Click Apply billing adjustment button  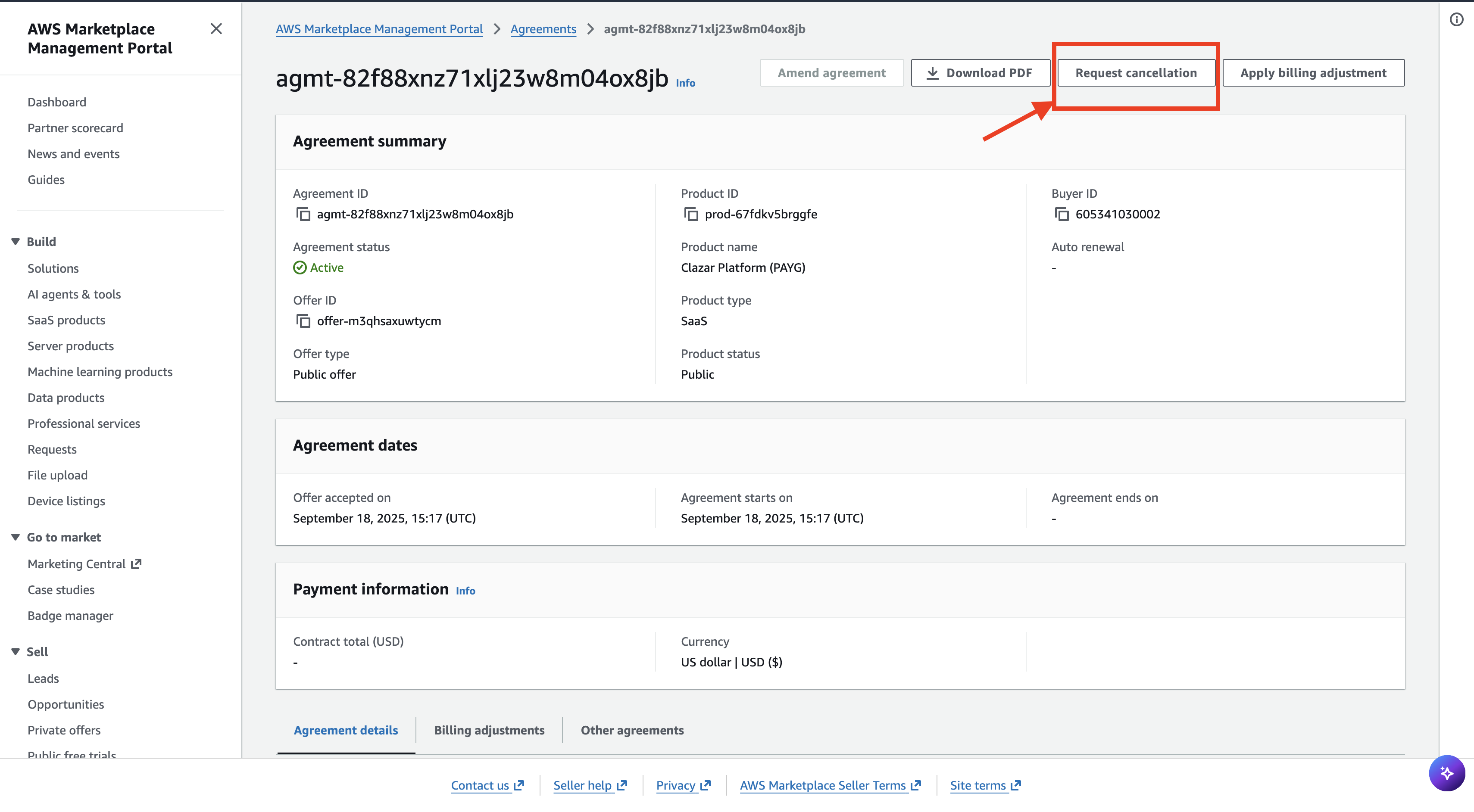1313,73
